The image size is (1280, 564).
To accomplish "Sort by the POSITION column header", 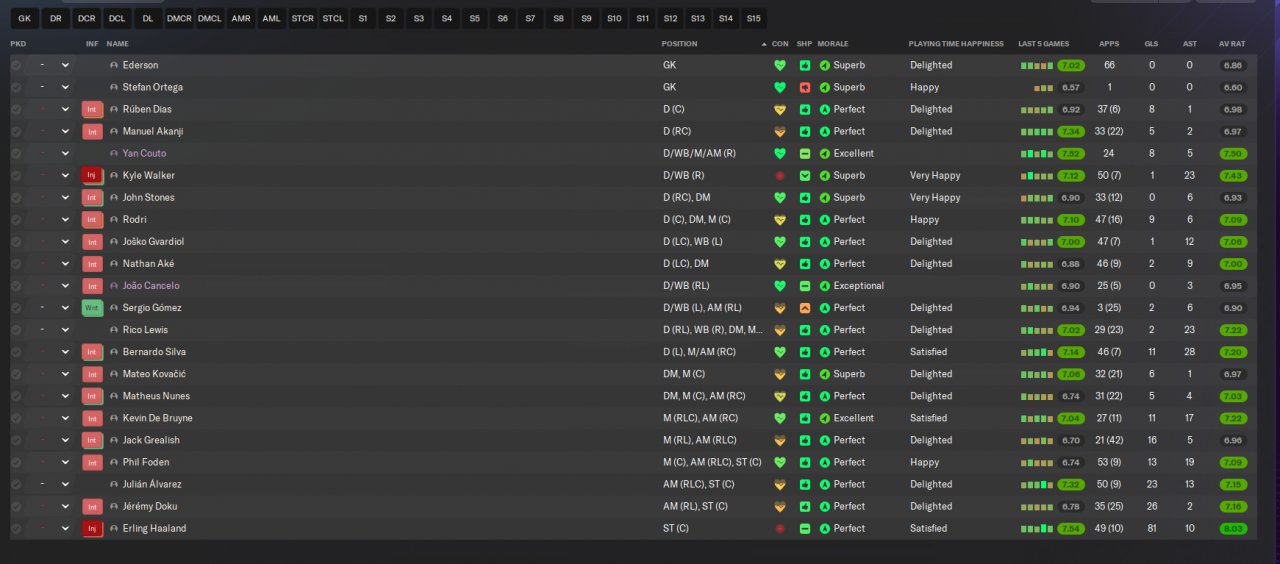I will point(680,44).
